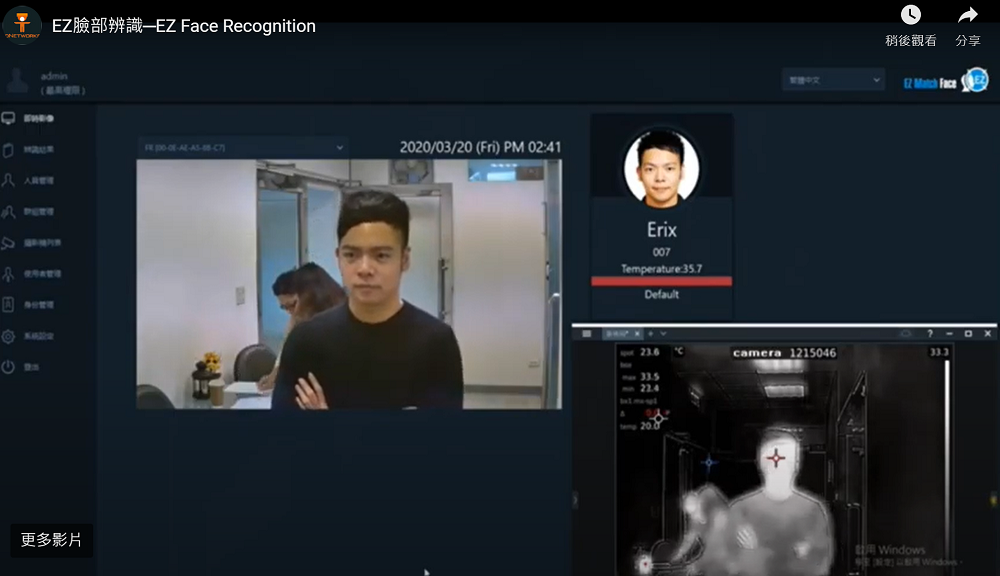Open the ID badge management sidebar item

29,305
